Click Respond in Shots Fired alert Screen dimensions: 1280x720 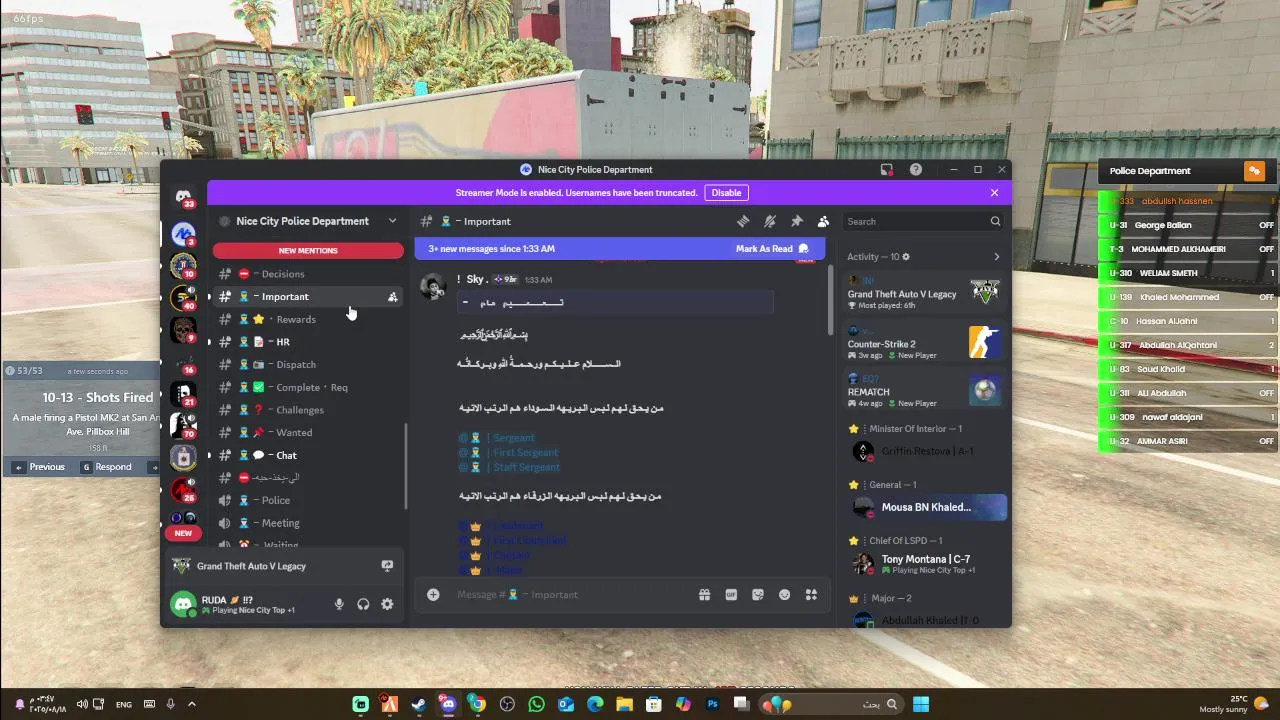(106, 467)
